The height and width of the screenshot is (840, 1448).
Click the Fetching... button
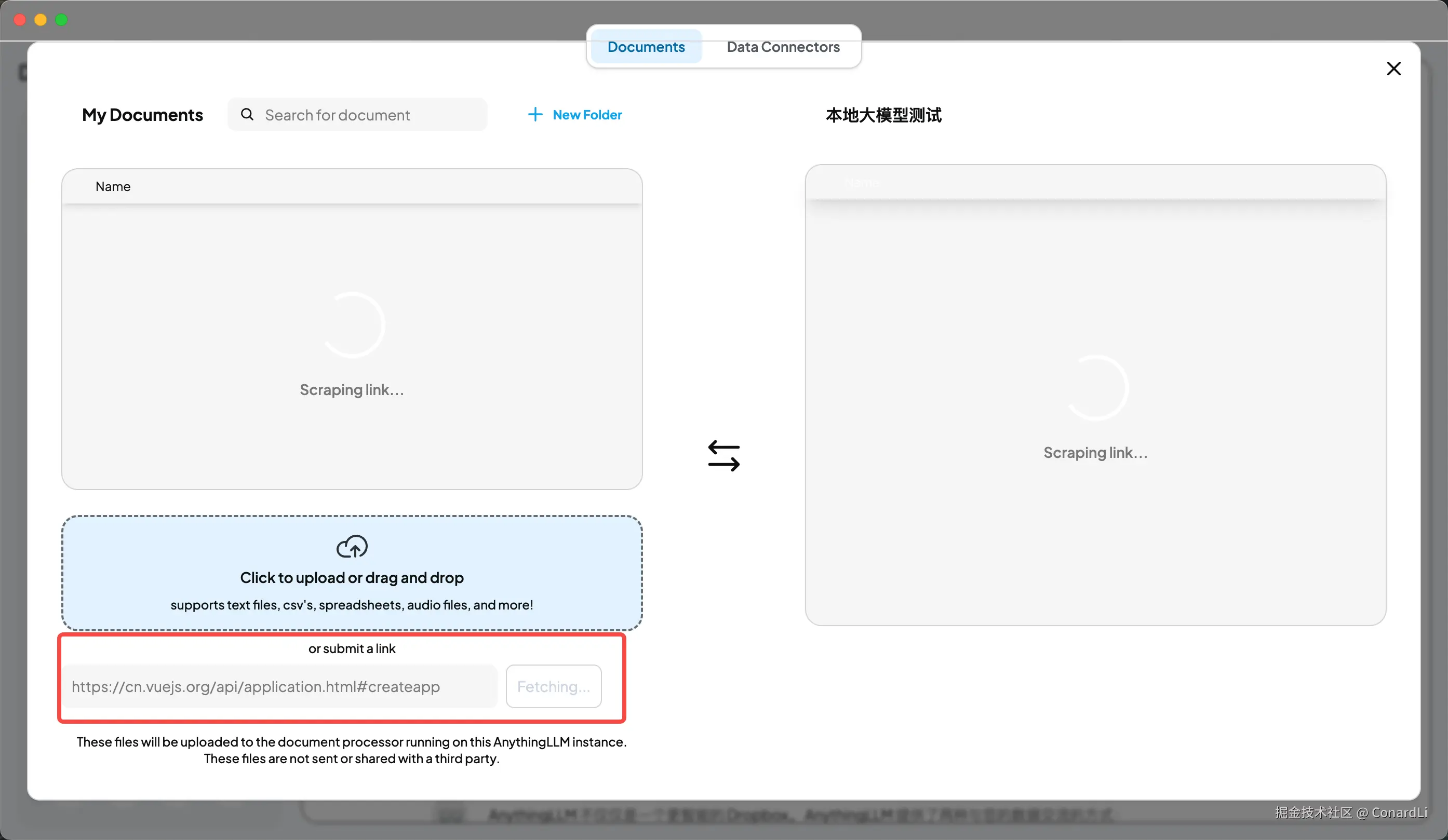553,686
